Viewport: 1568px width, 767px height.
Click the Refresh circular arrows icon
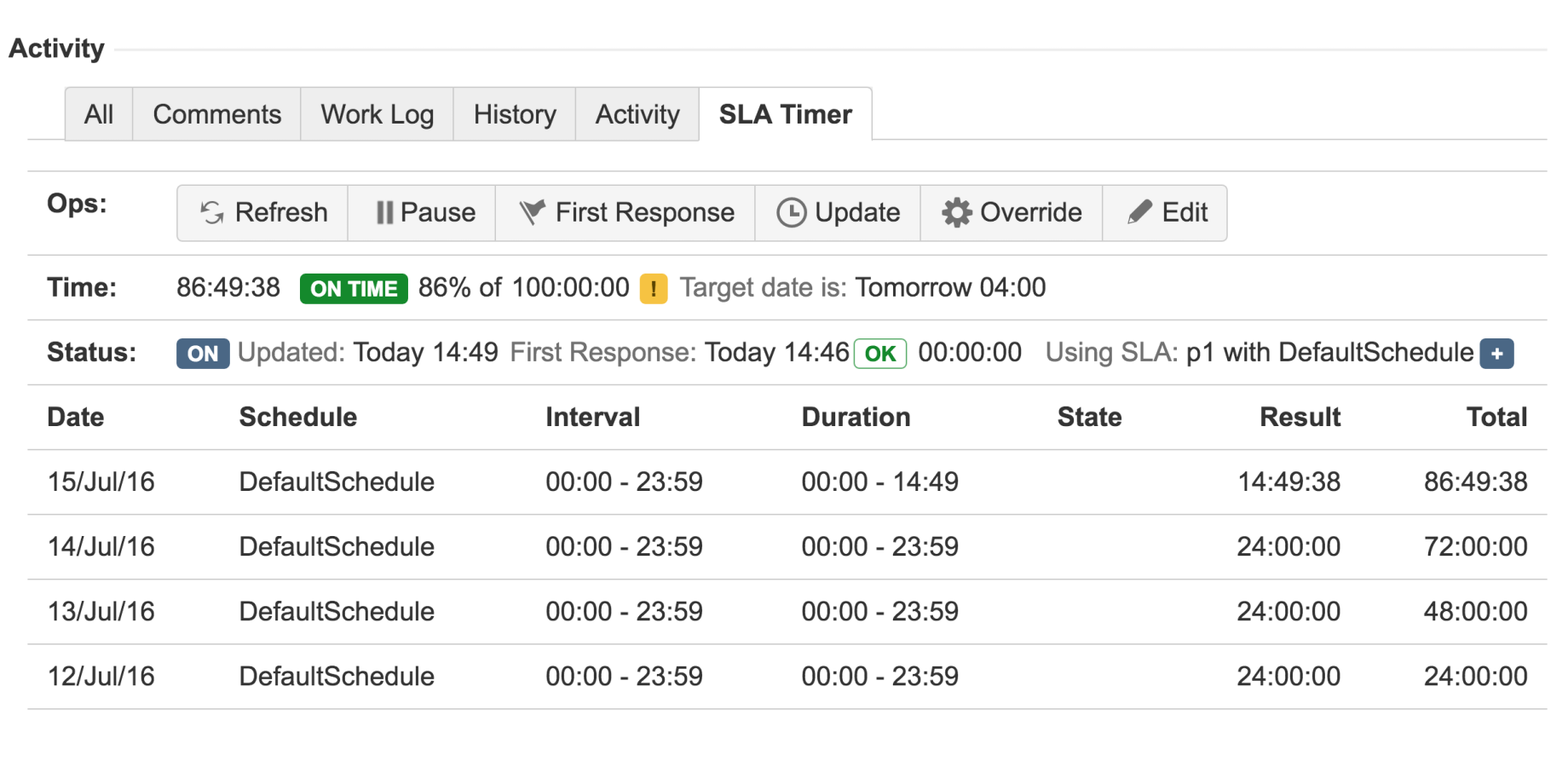[x=211, y=212]
